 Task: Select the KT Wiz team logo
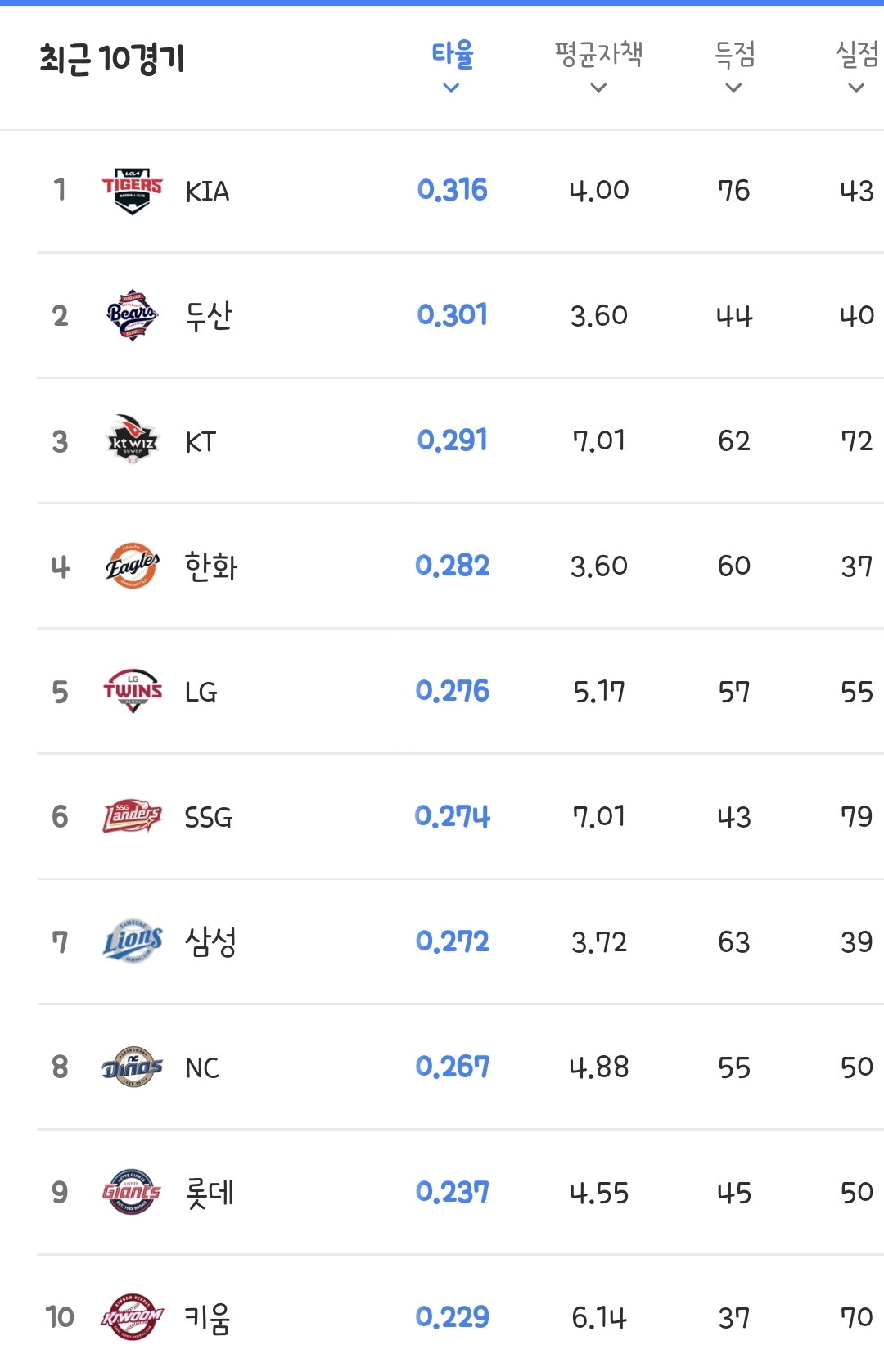coord(132,440)
